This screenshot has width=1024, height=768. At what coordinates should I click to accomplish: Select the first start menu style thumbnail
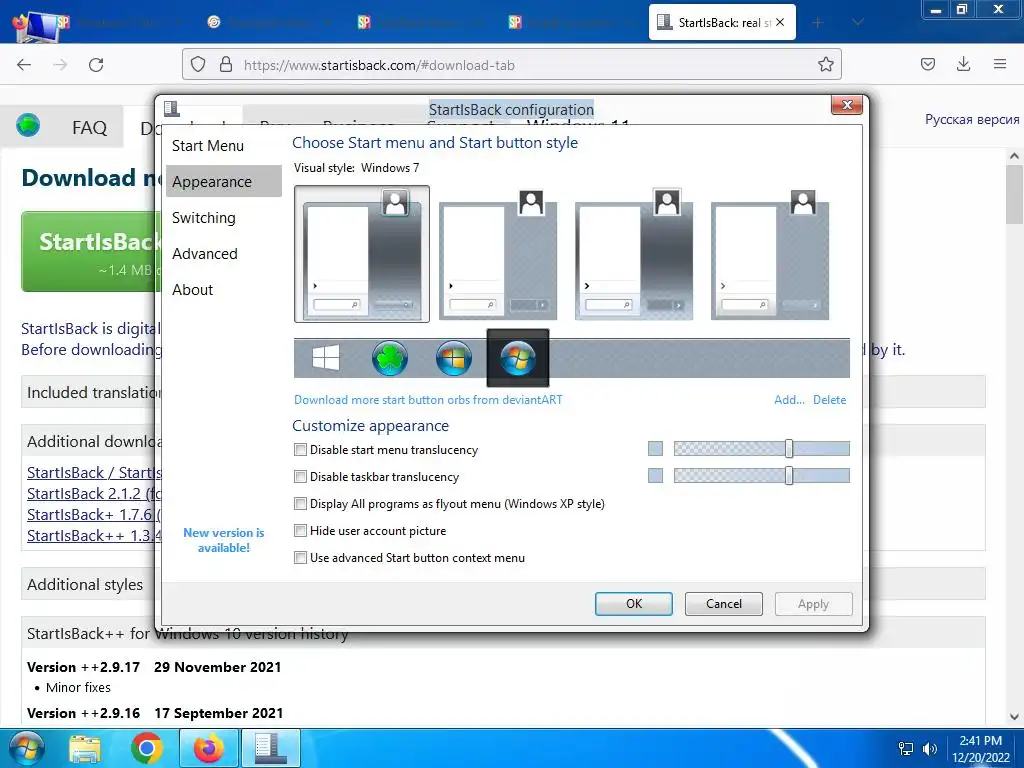coord(362,254)
